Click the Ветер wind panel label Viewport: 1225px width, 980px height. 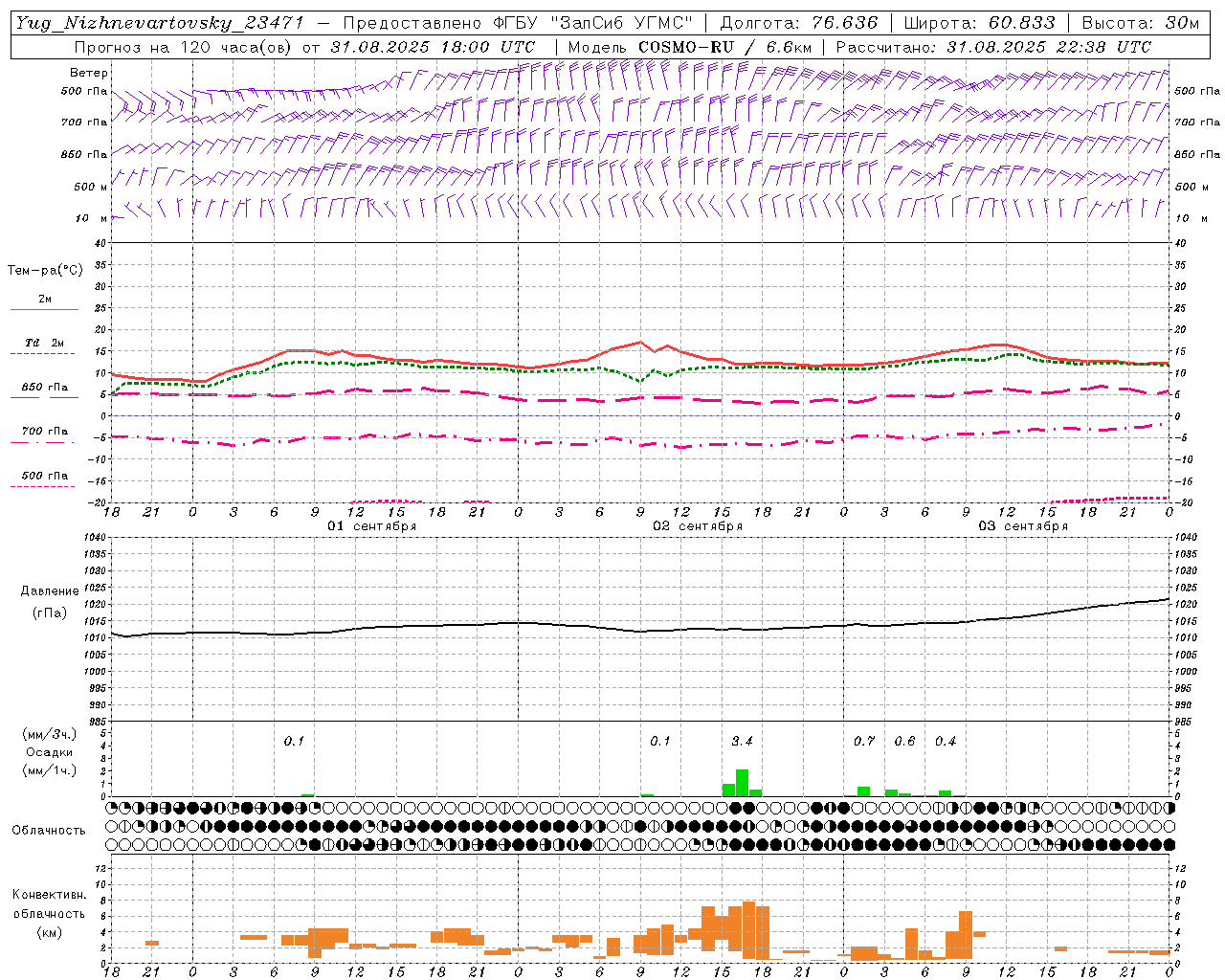(89, 73)
